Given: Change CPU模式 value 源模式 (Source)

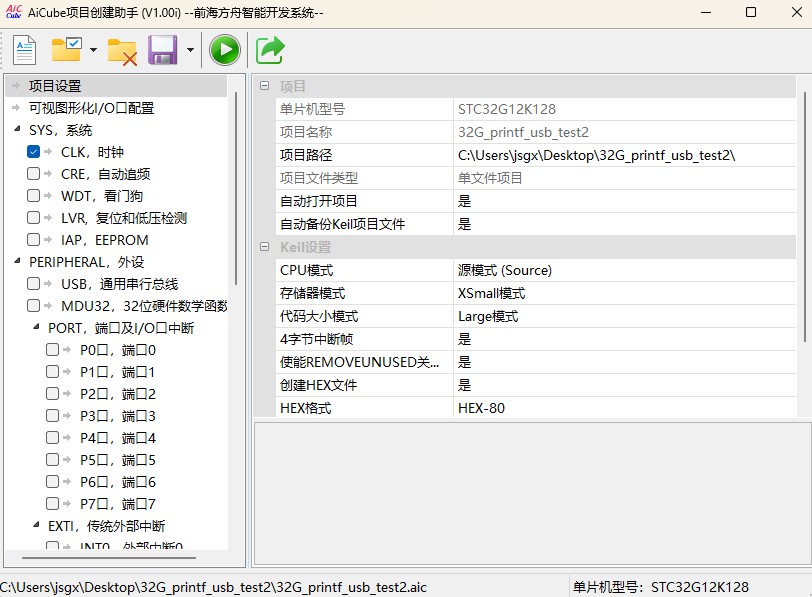Looking at the screenshot, I should [x=625, y=270].
